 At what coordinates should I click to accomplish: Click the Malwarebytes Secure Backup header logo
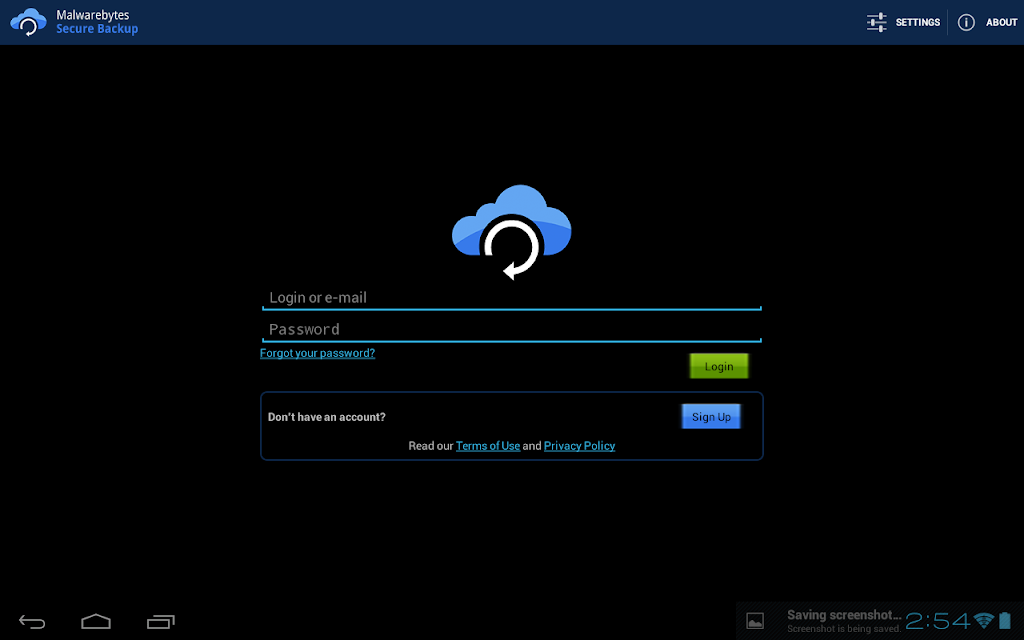tap(28, 22)
